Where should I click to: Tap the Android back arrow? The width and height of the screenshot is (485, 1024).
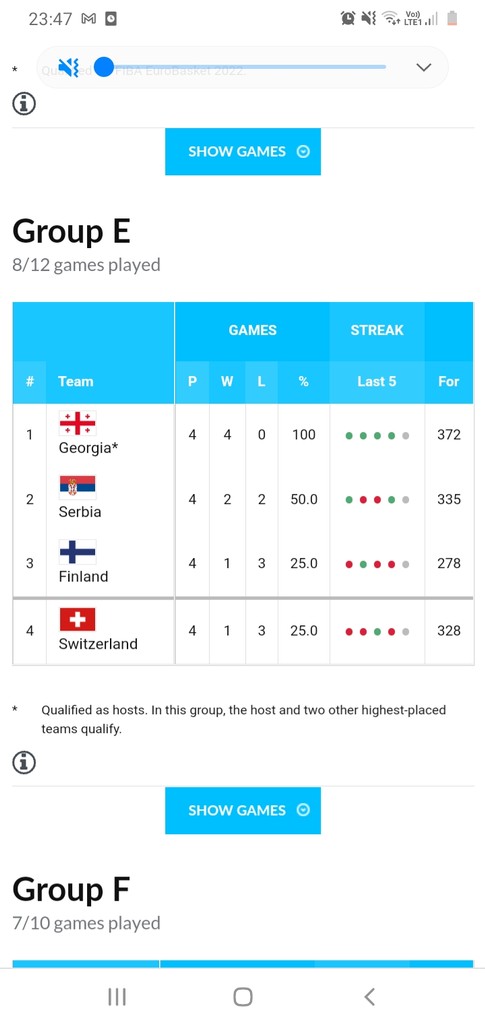pos(369,997)
